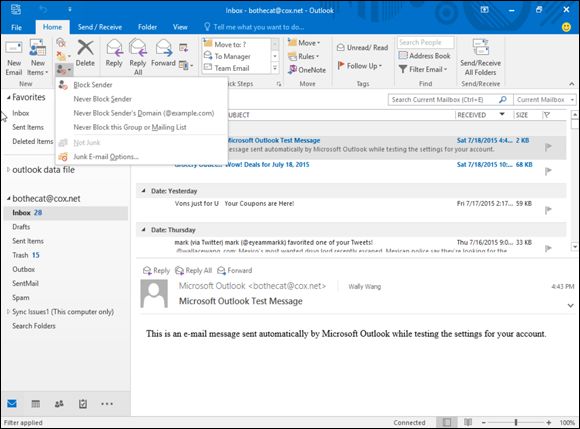The image size is (580, 429).
Task: Click the New Email icon
Action: [14, 48]
